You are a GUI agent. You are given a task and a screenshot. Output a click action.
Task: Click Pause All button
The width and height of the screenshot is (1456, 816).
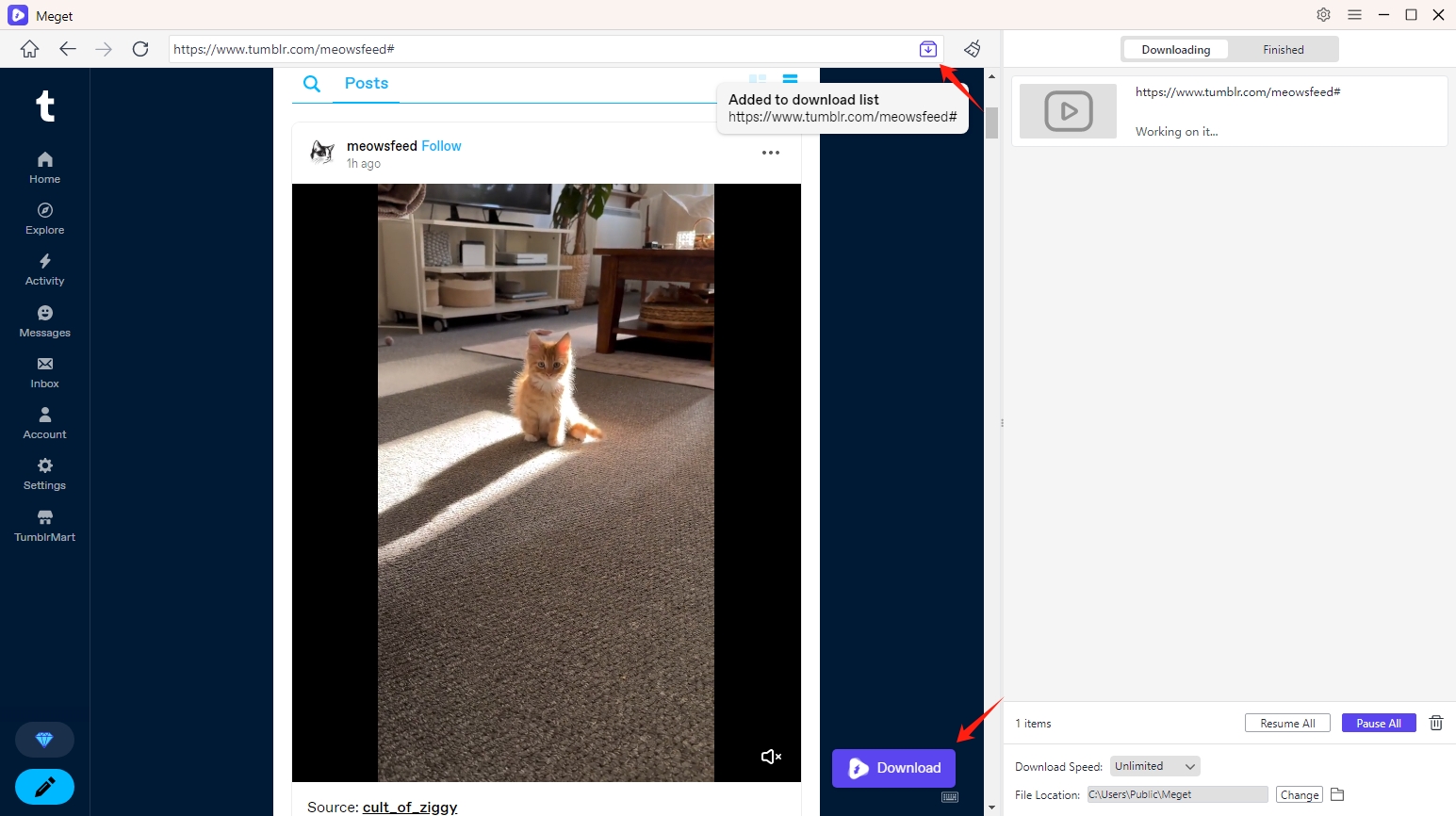pos(1379,723)
